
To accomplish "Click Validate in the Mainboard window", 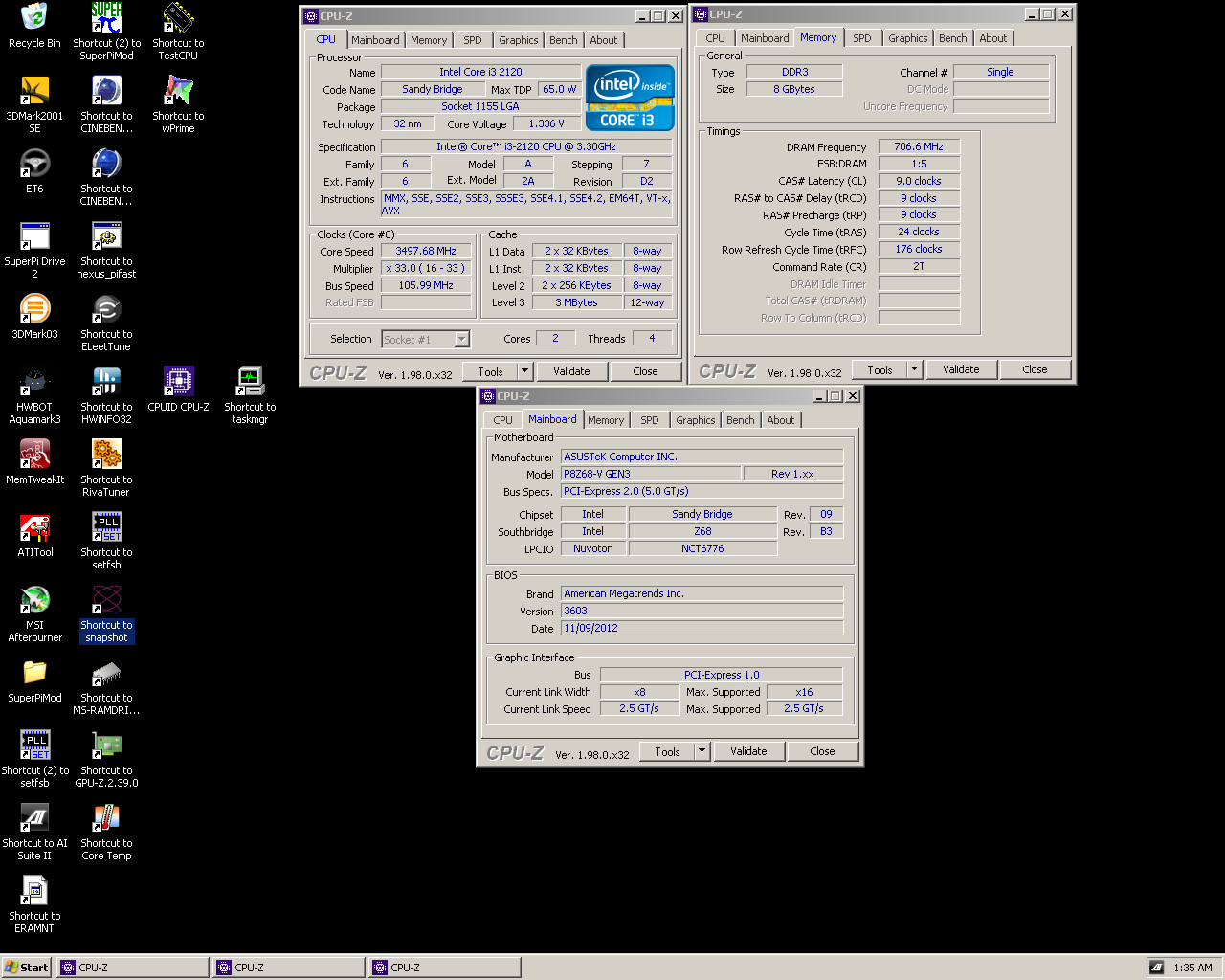I will (x=748, y=751).
